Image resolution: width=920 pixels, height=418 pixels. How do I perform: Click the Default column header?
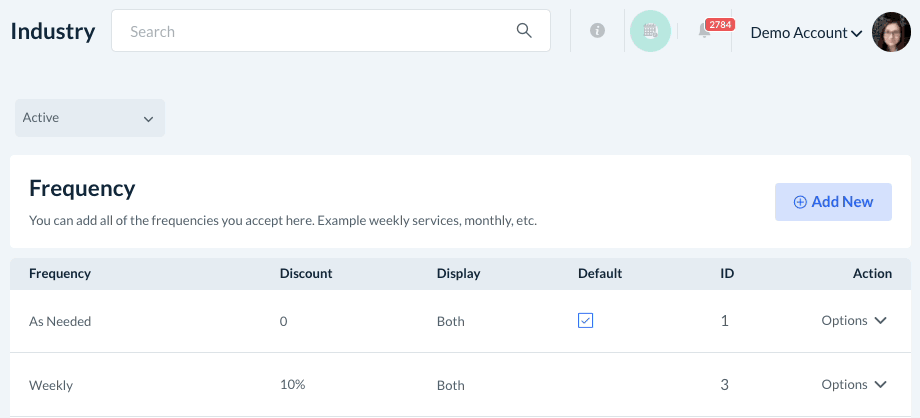600,273
